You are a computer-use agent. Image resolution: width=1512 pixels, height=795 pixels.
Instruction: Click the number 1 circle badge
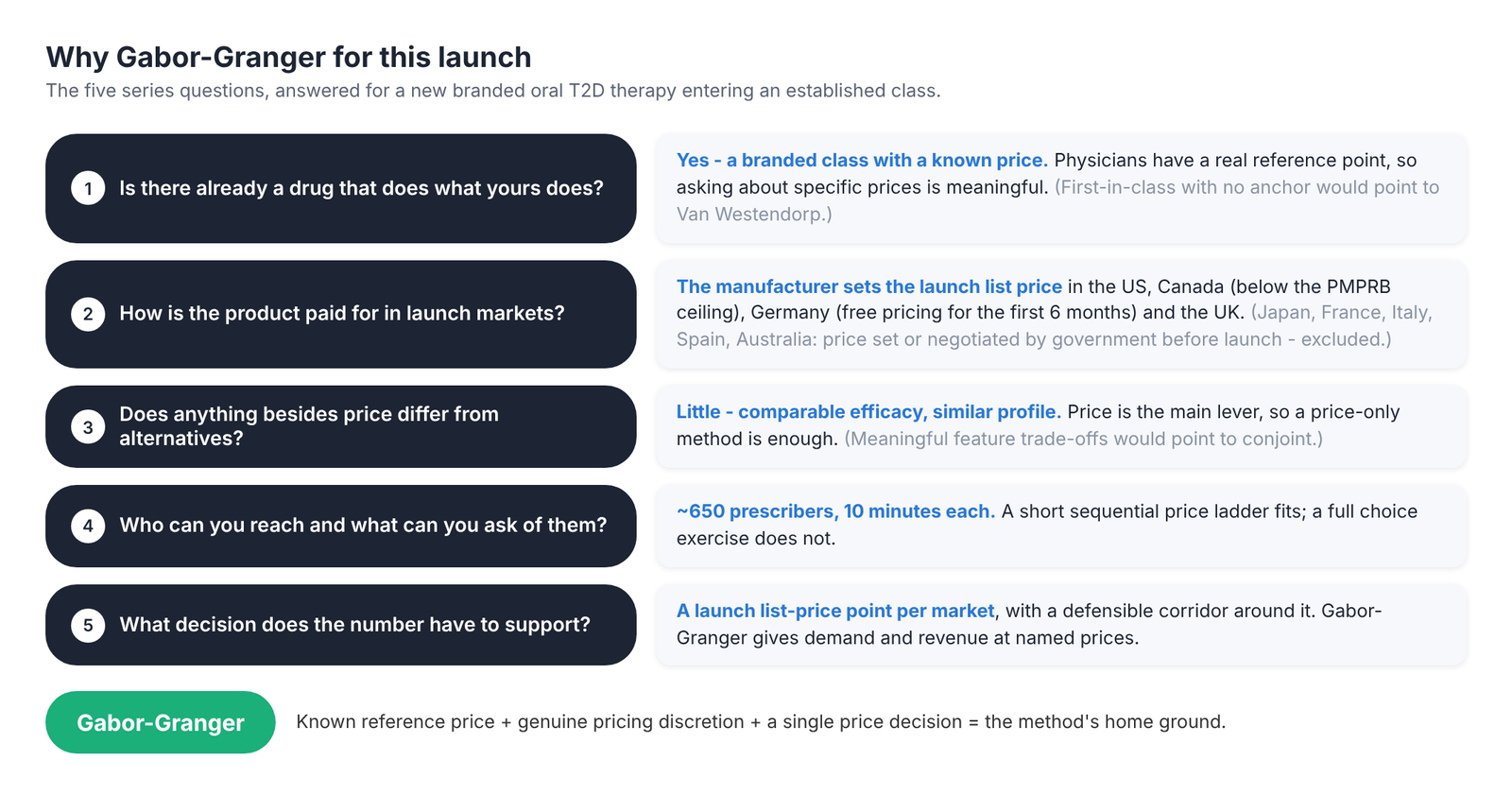[x=88, y=188]
